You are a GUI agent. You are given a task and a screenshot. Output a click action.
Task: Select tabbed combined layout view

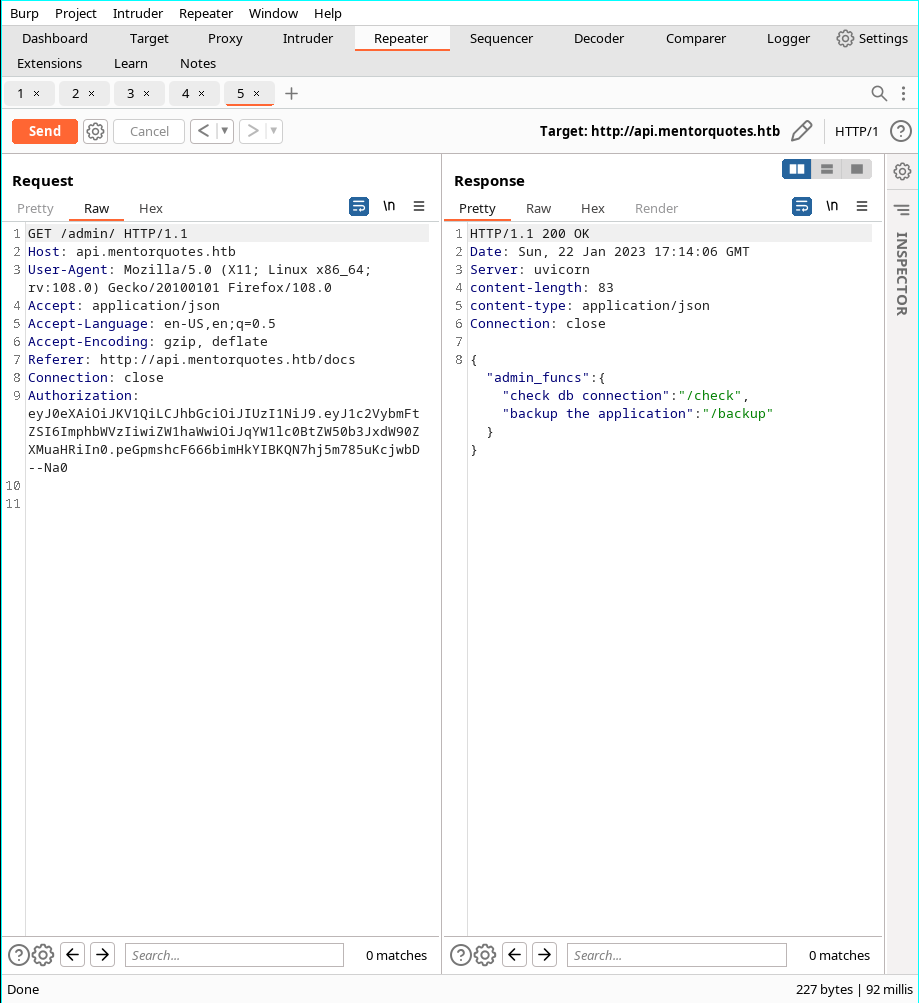[857, 169]
